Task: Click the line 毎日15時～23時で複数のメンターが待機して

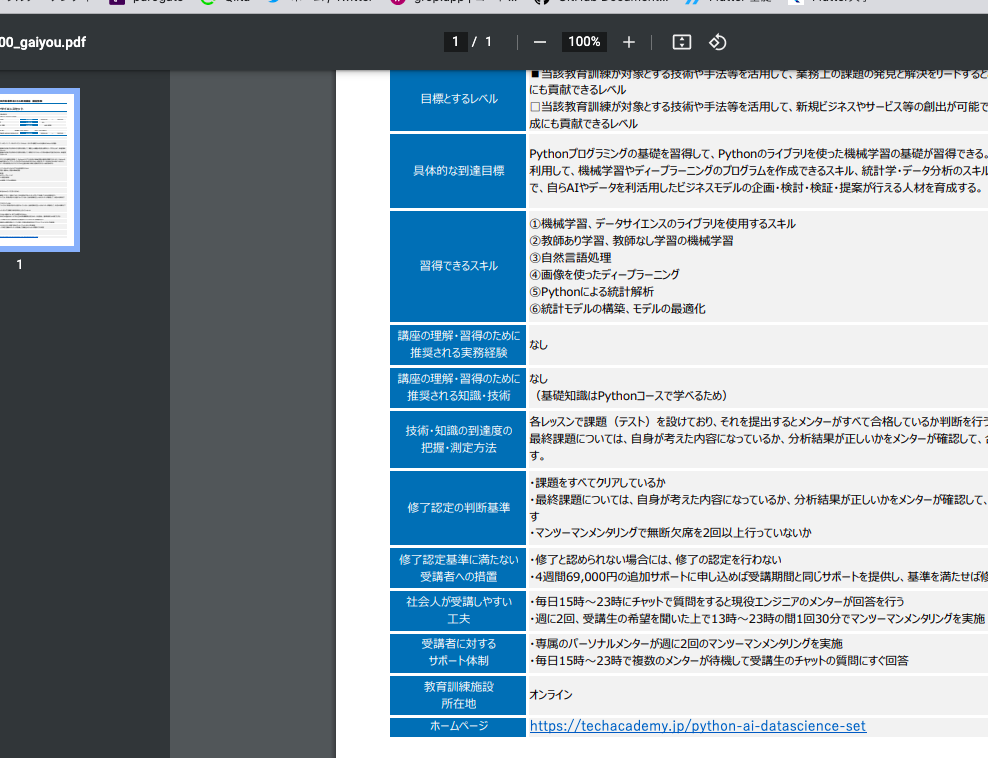Action: tap(719, 660)
